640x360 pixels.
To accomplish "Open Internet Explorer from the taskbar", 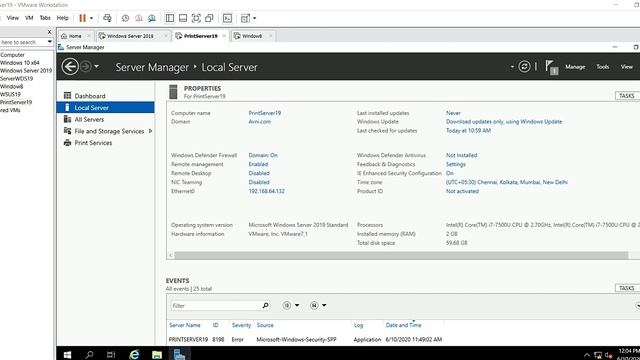I will click(134, 354).
